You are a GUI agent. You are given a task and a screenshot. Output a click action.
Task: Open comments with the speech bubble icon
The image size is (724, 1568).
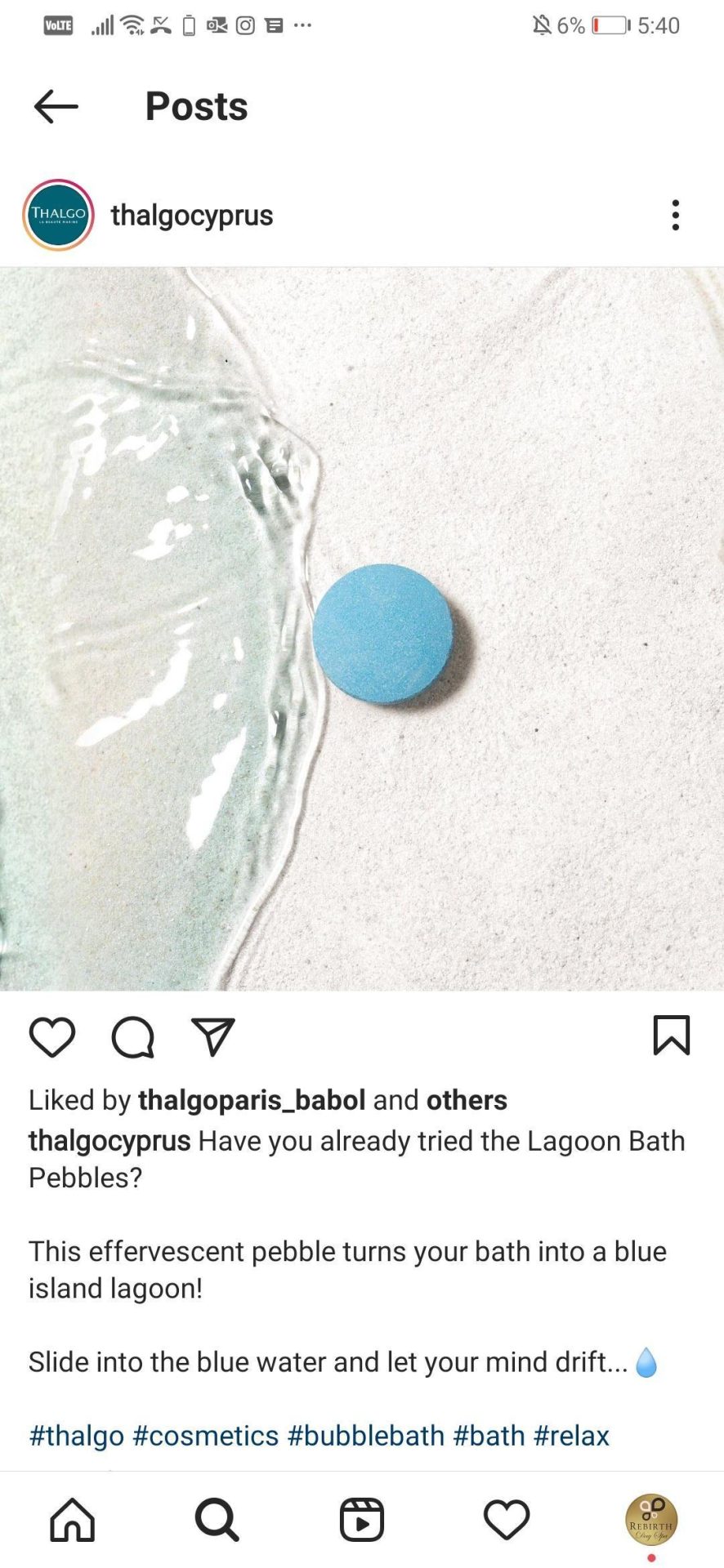click(132, 1037)
